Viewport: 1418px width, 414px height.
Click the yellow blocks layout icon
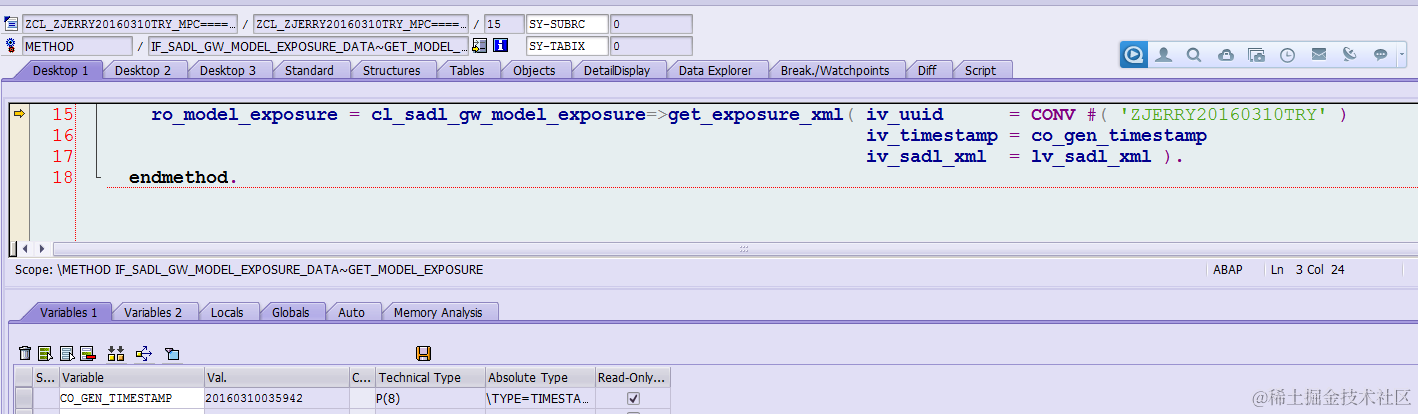[x=115, y=353]
